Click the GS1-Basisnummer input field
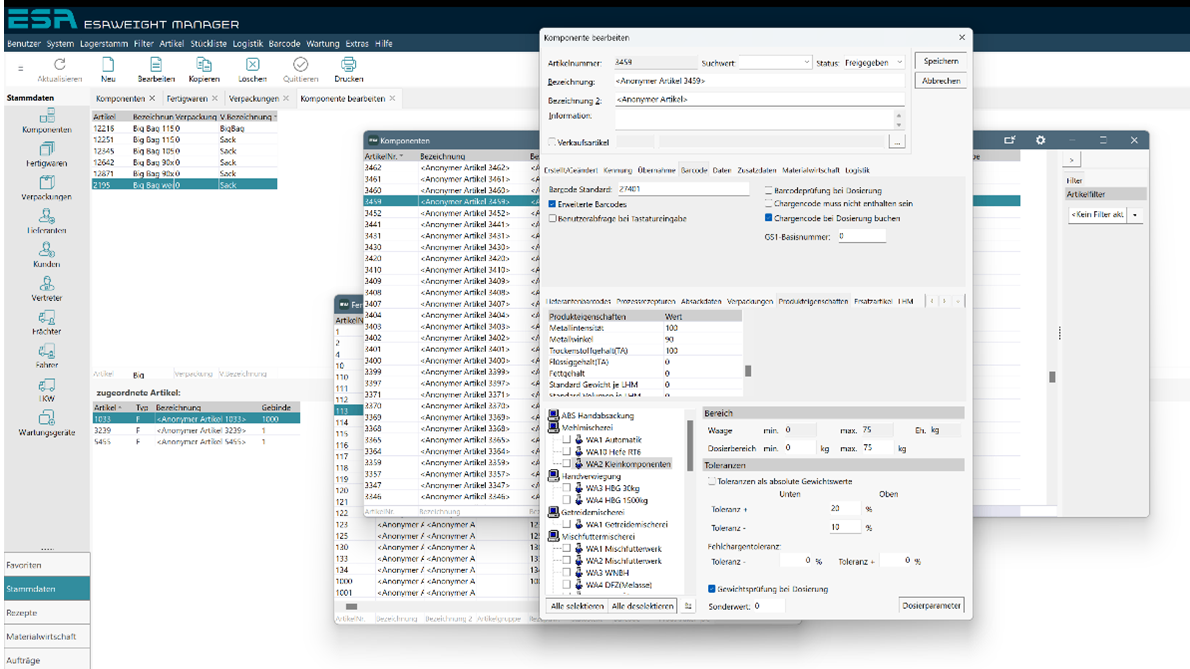Screen dimensions: 1190x669 point(861,237)
